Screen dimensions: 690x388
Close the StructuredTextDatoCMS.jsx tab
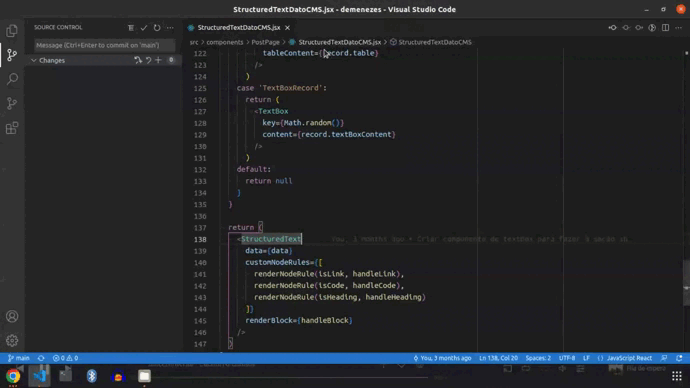coord(287,28)
